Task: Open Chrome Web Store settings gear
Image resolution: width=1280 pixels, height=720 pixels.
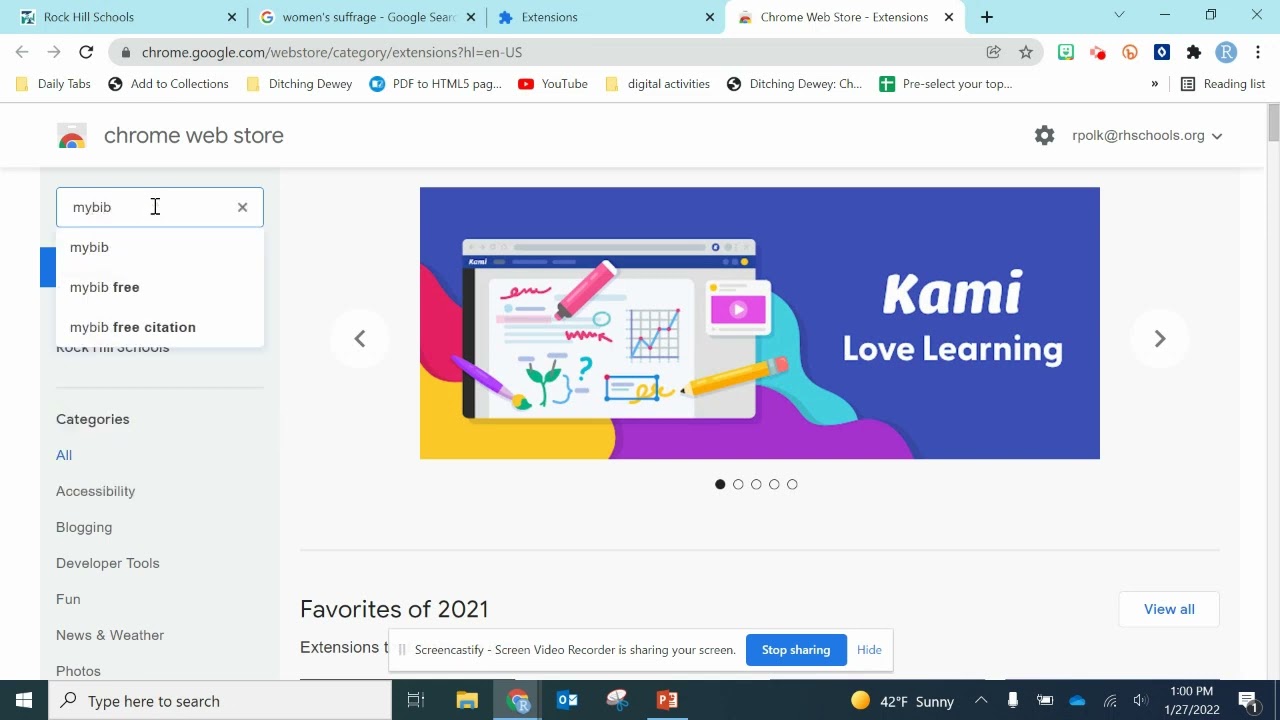Action: point(1045,135)
